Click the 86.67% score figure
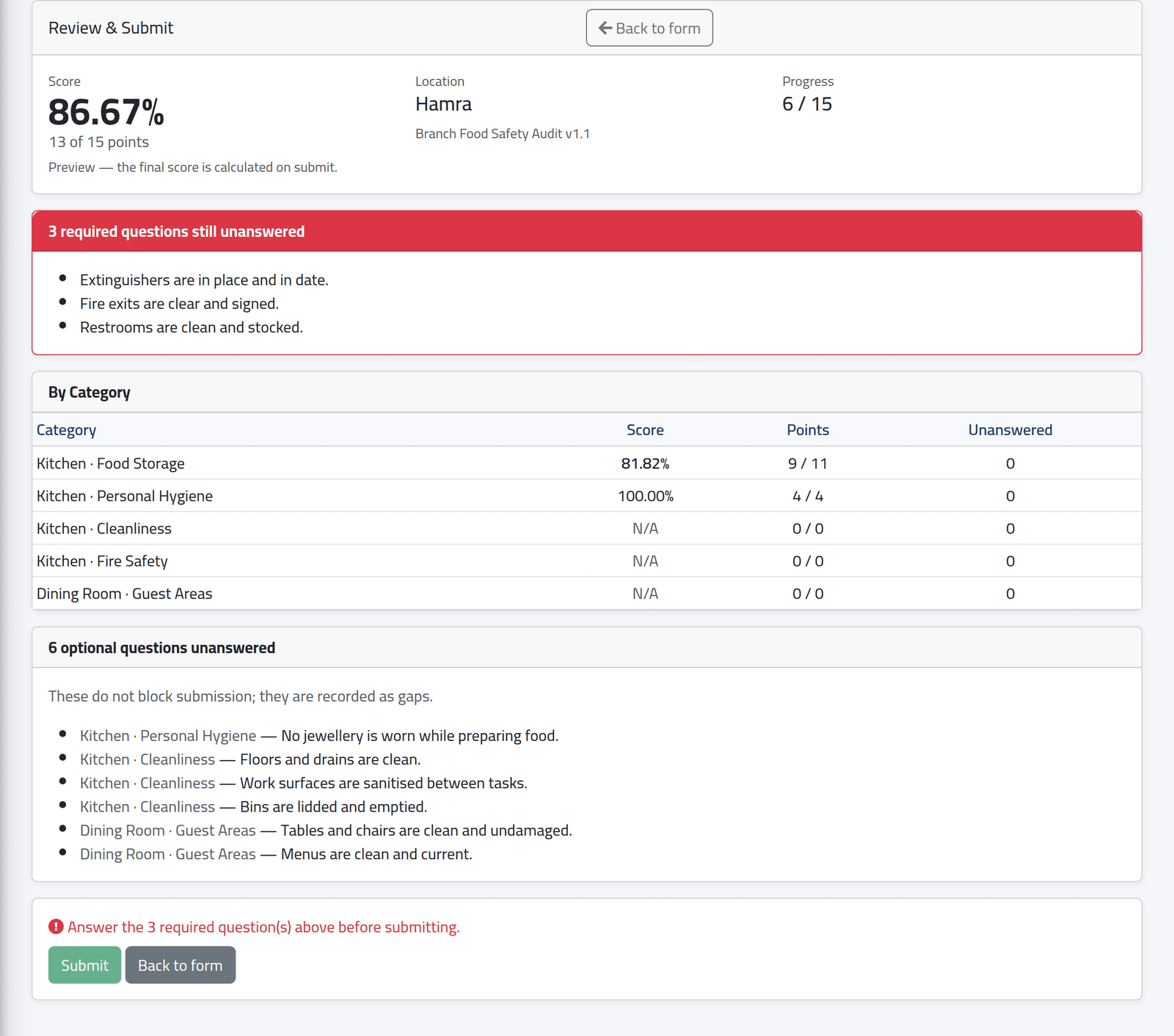This screenshot has height=1036, width=1174. tap(106, 112)
